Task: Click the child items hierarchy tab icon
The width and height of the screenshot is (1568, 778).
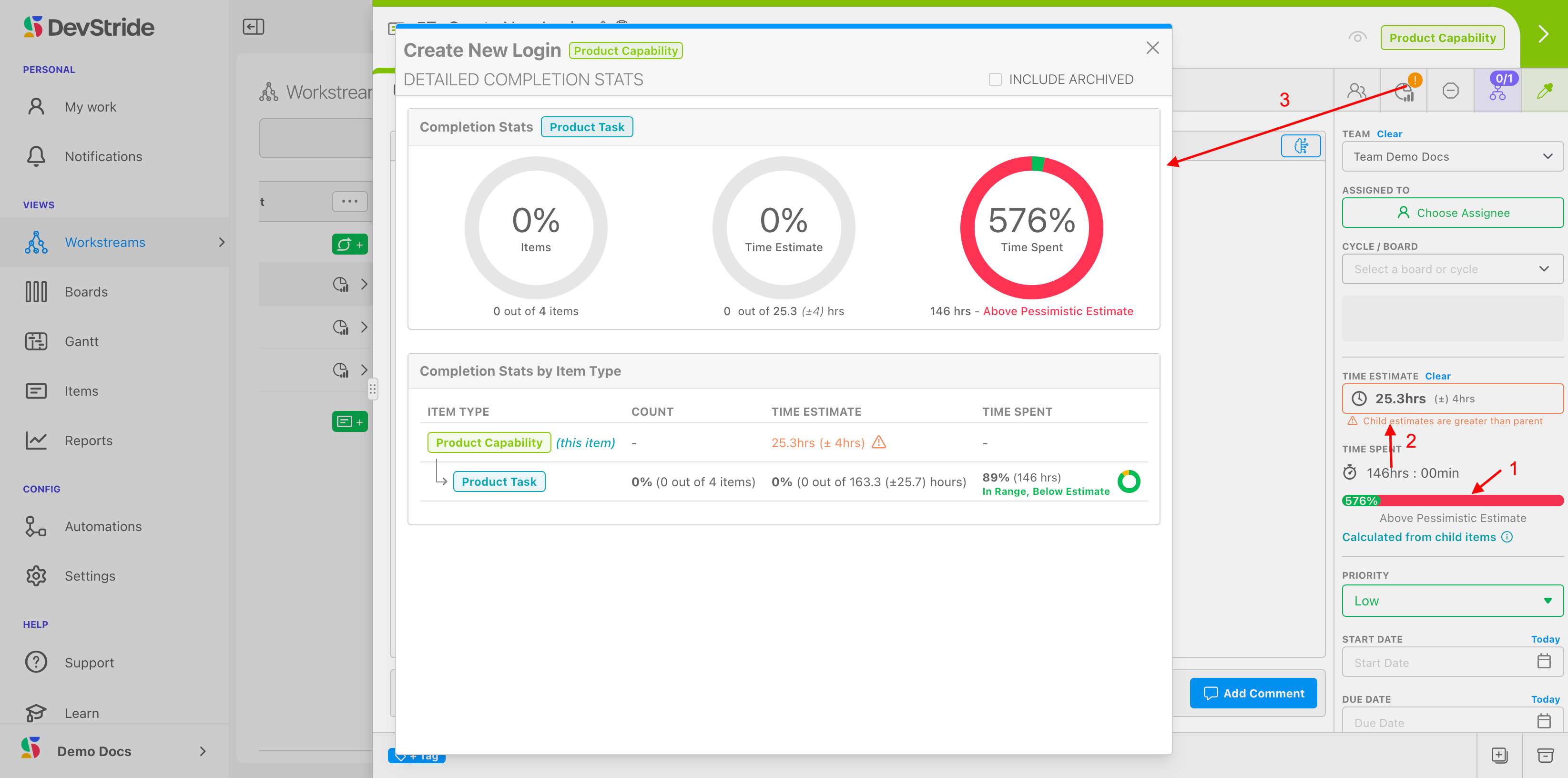Action: (1497, 92)
